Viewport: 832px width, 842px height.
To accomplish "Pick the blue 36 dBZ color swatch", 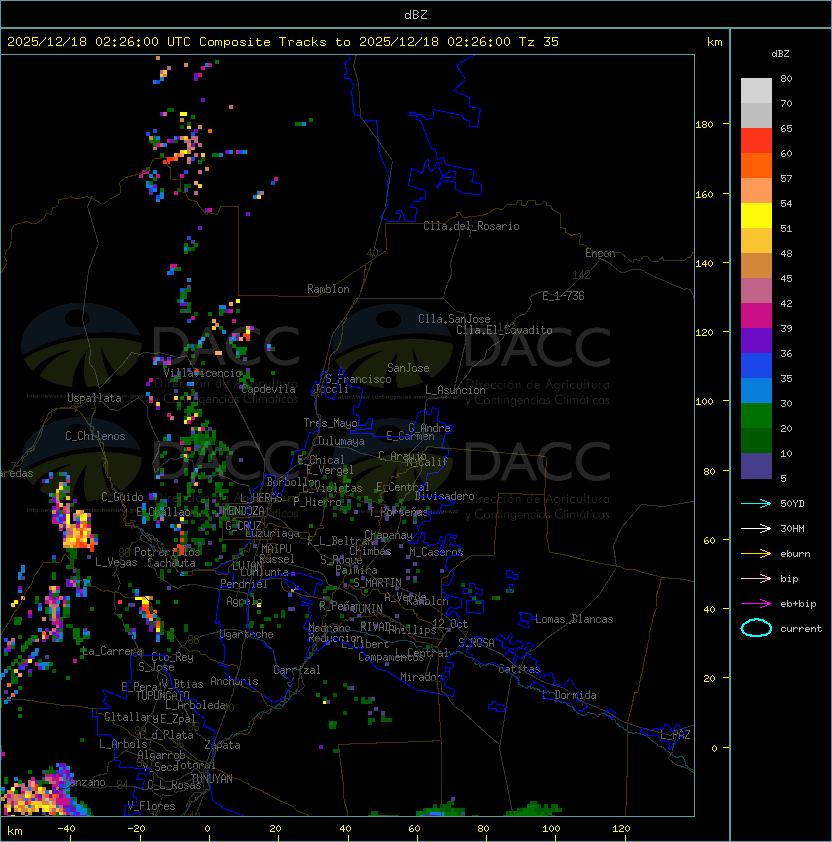I will click(756, 366).
